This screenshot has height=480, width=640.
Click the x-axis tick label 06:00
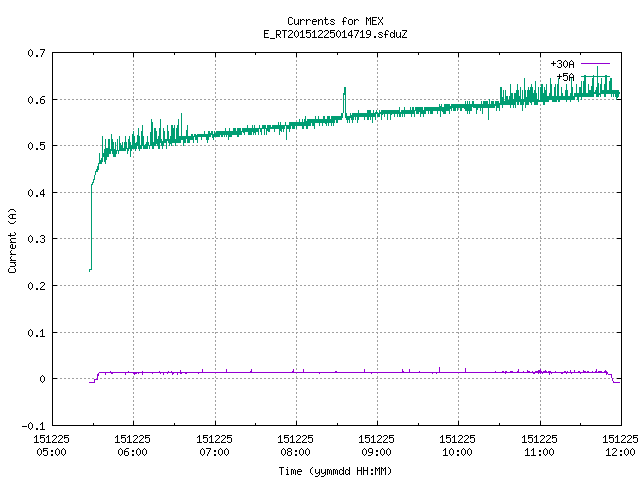click(x=132, y=452)
